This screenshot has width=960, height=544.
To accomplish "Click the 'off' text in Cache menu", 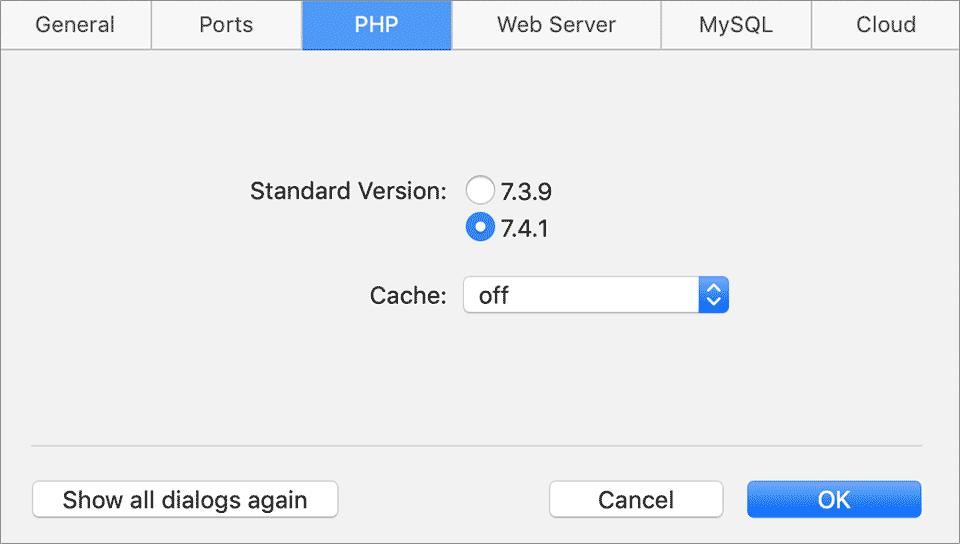I will [x=493, y=296].
